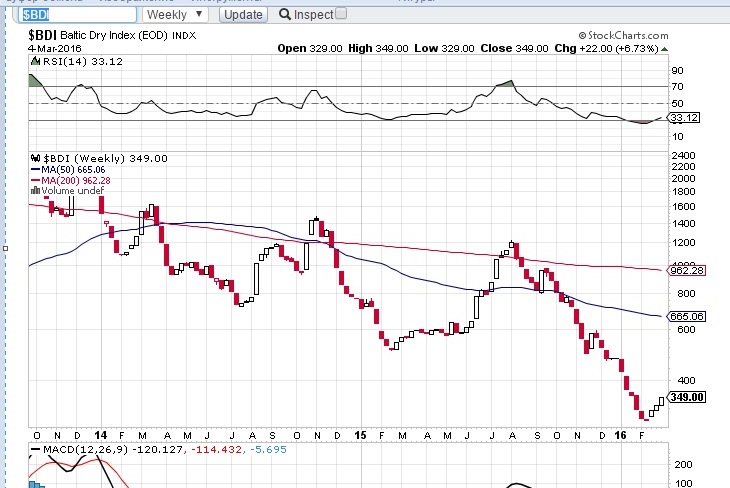This screenshot has height=488, width=730.
Task: Click into the $BDI symbol input field
Action: tap(69, 15)
